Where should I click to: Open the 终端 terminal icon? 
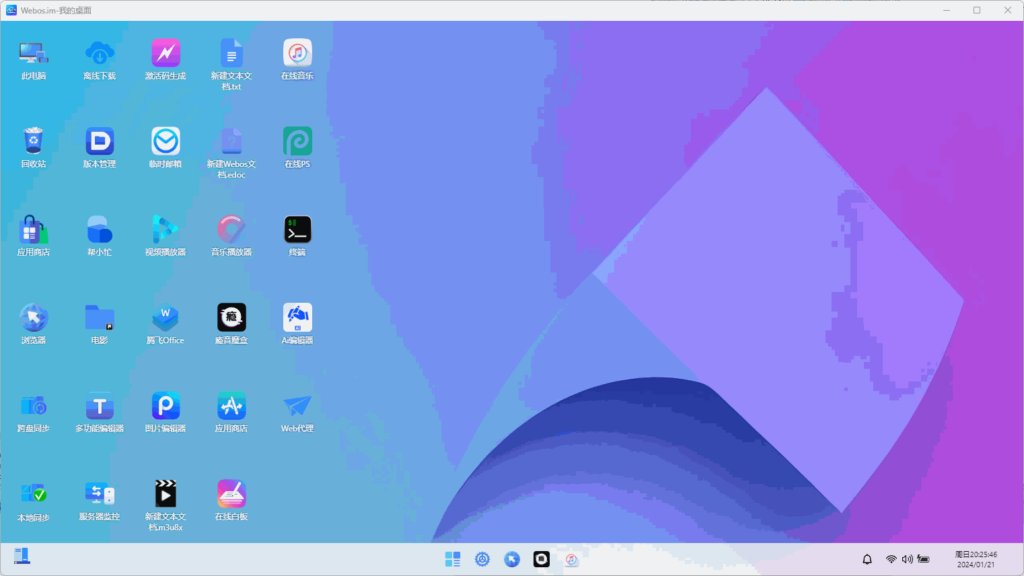(297, 230)
